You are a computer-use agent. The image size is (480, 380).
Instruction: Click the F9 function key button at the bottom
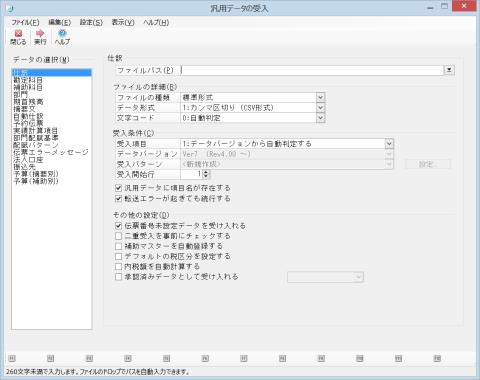[321, 358]
